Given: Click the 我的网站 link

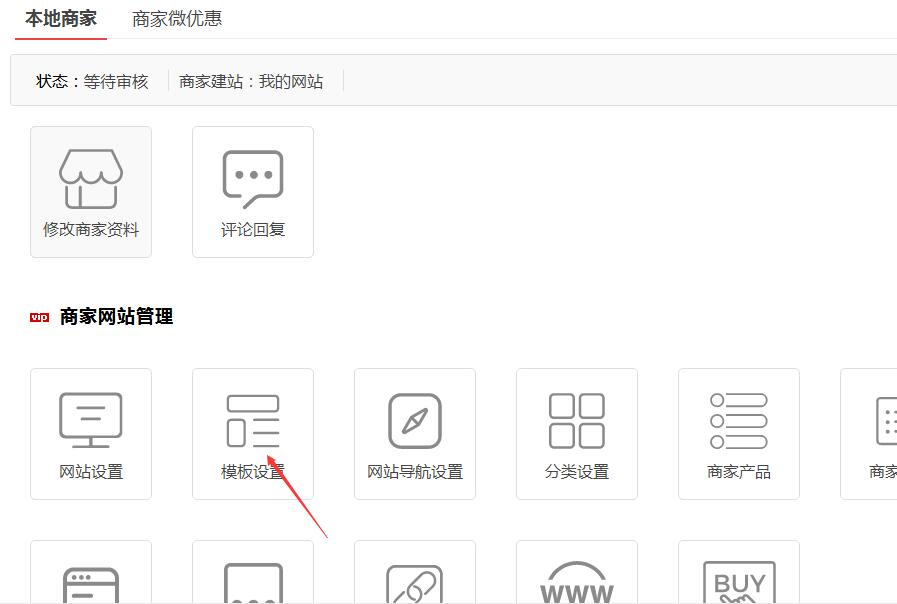Looking at the screenshot, I should 291,82.
